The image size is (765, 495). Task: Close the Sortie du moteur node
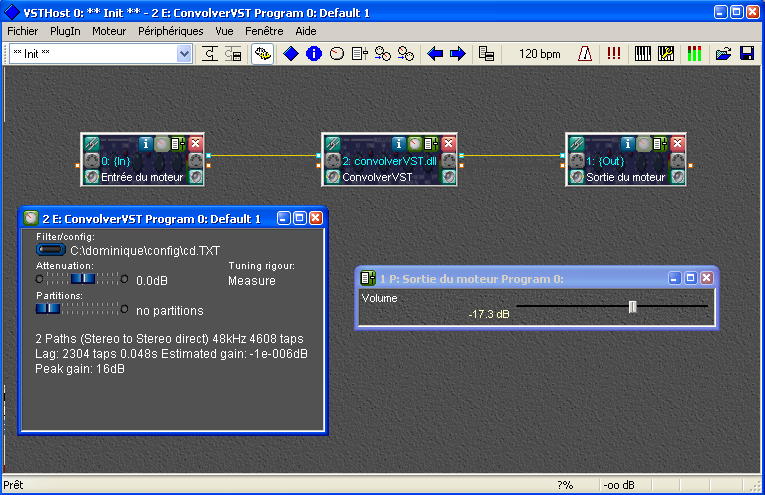[x=678, y=143]
